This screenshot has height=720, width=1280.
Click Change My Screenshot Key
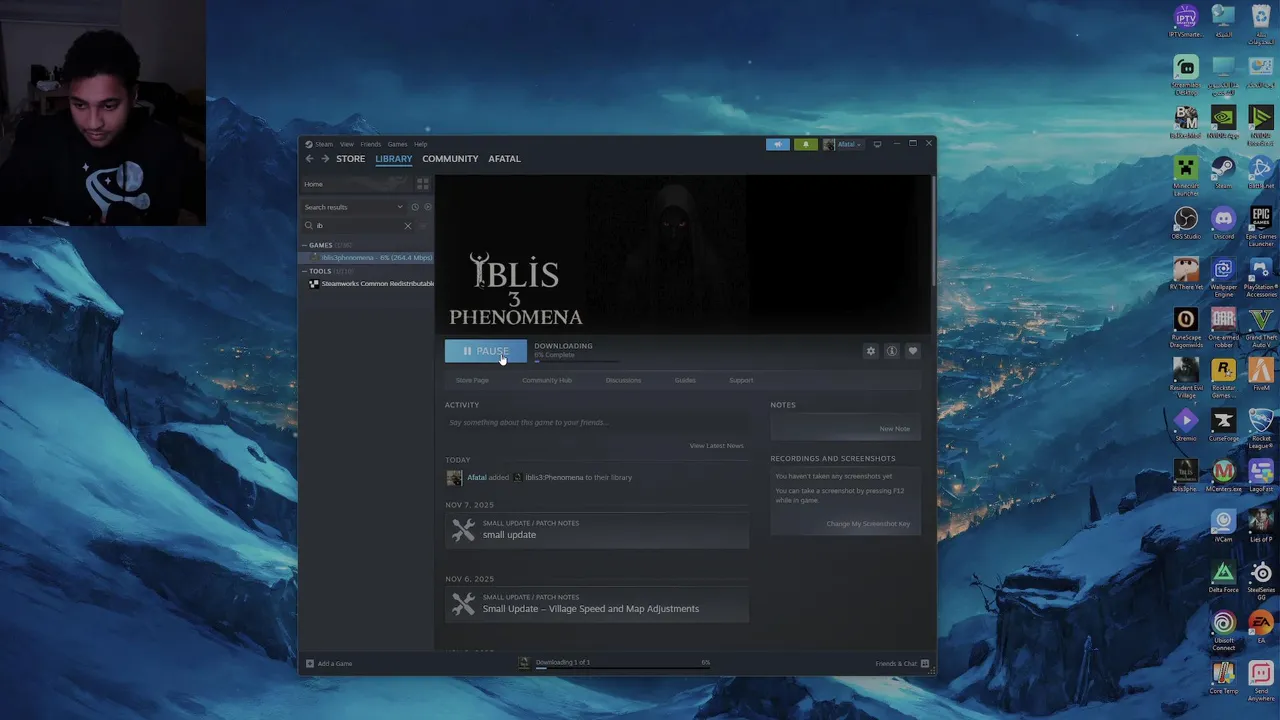pyautogui.click(x=868, y=524)
